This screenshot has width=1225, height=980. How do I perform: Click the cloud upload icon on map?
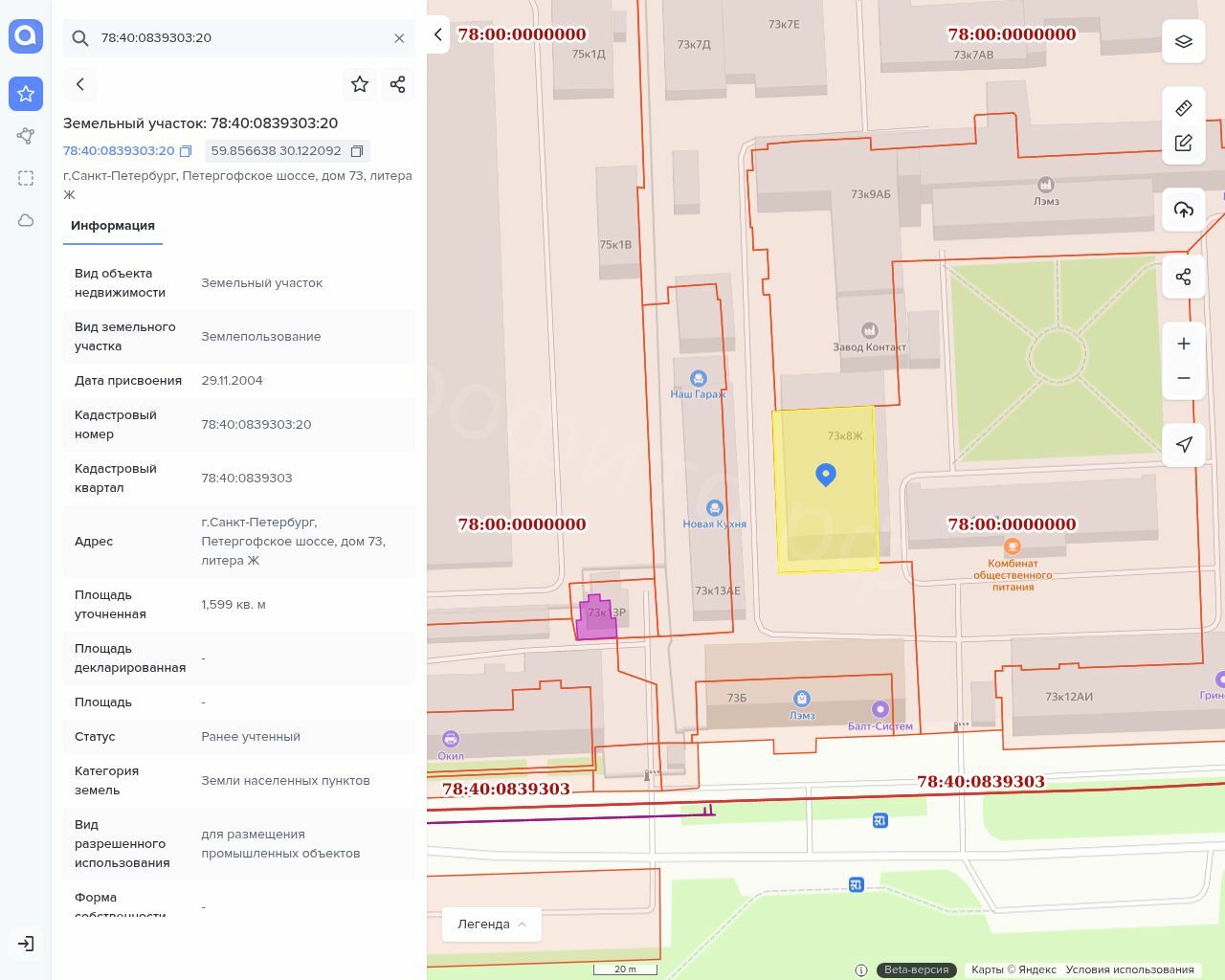tap(1184, 210)
